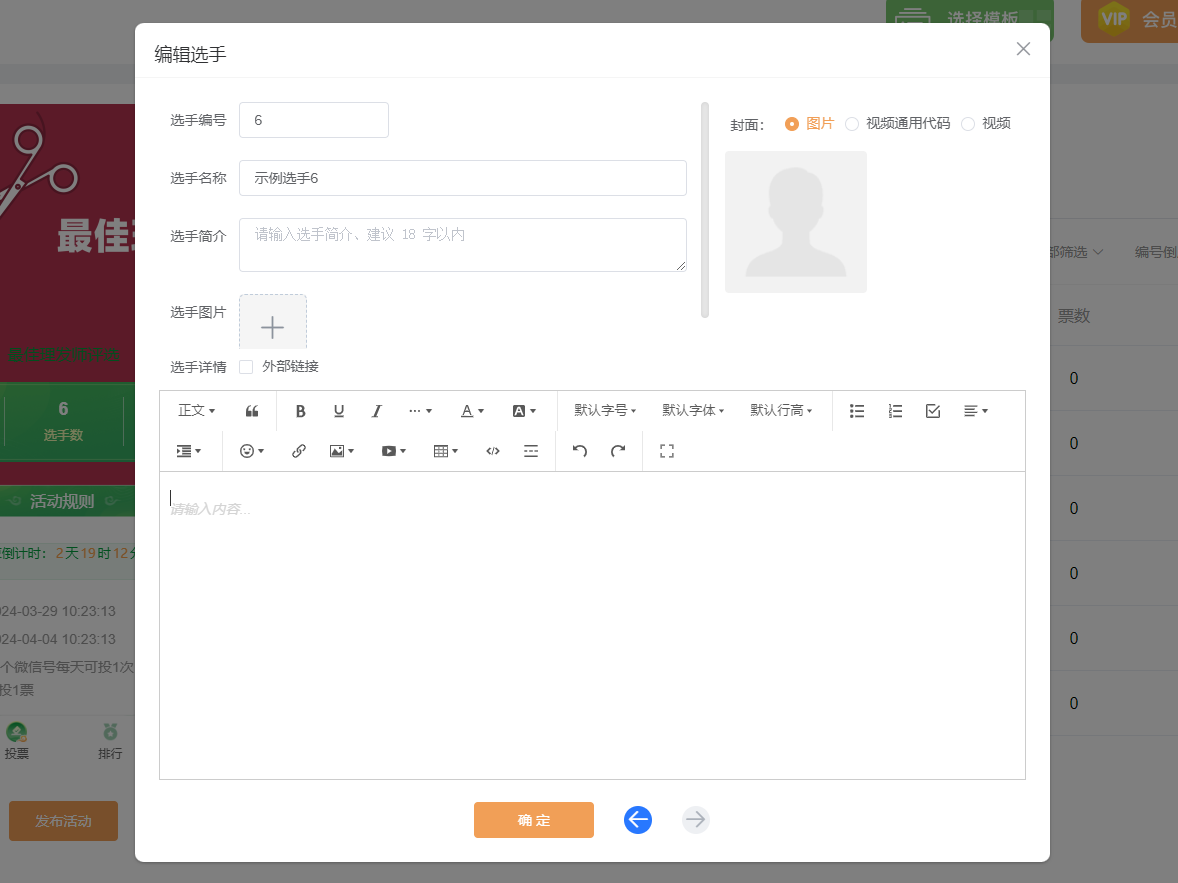The height and width of the screenshot is (883, 1178).
Task: Open the 默认行高 line height menu
Action: tap(781, 411)
